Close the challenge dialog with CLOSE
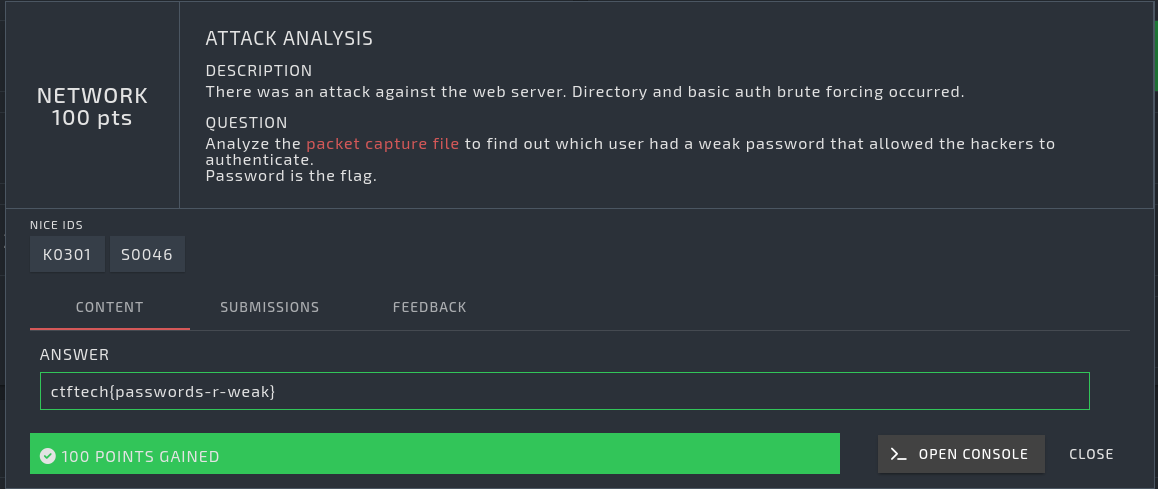Image resolution: width=1158 pixels, height=489 pixels. click(x=1091, y=454)
